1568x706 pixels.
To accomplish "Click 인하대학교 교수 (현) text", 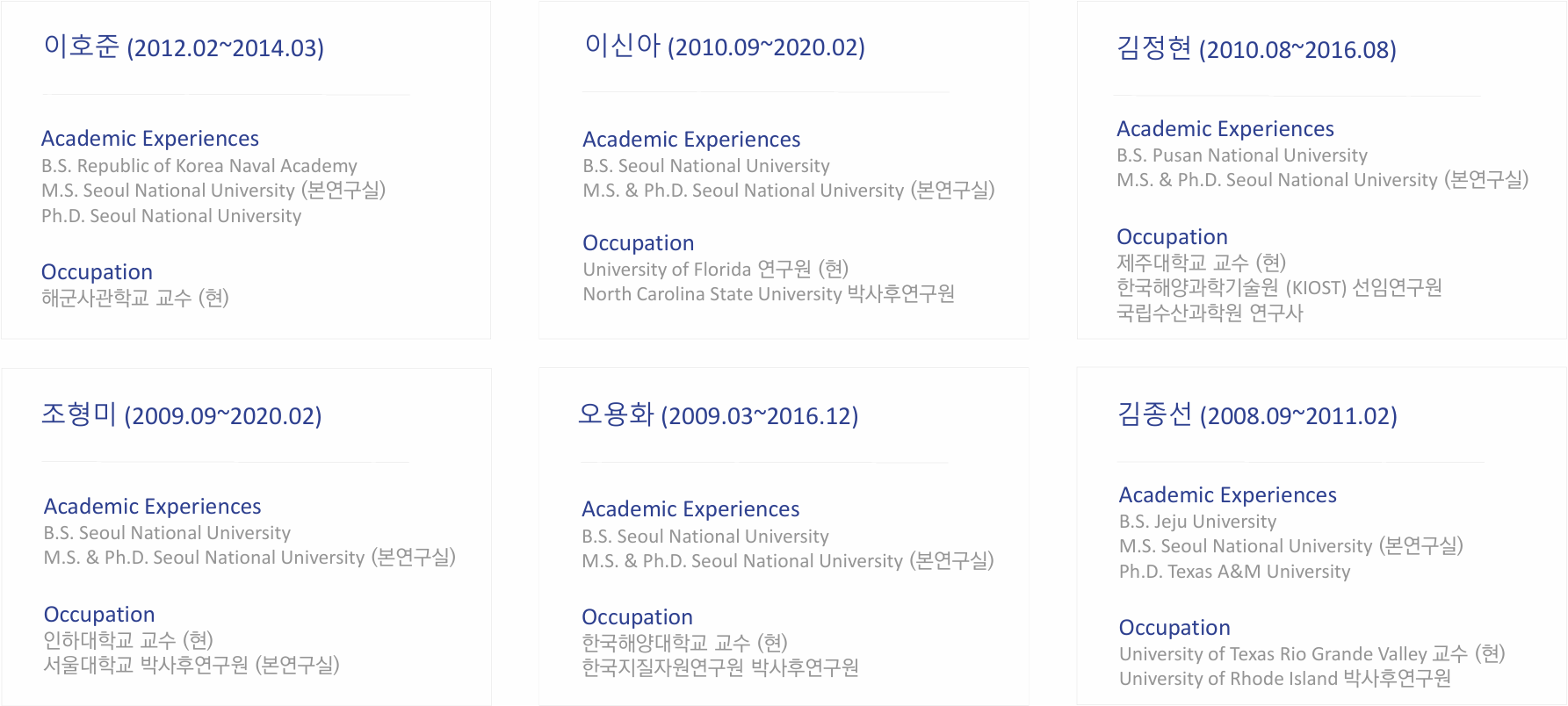I will (128, 640).
